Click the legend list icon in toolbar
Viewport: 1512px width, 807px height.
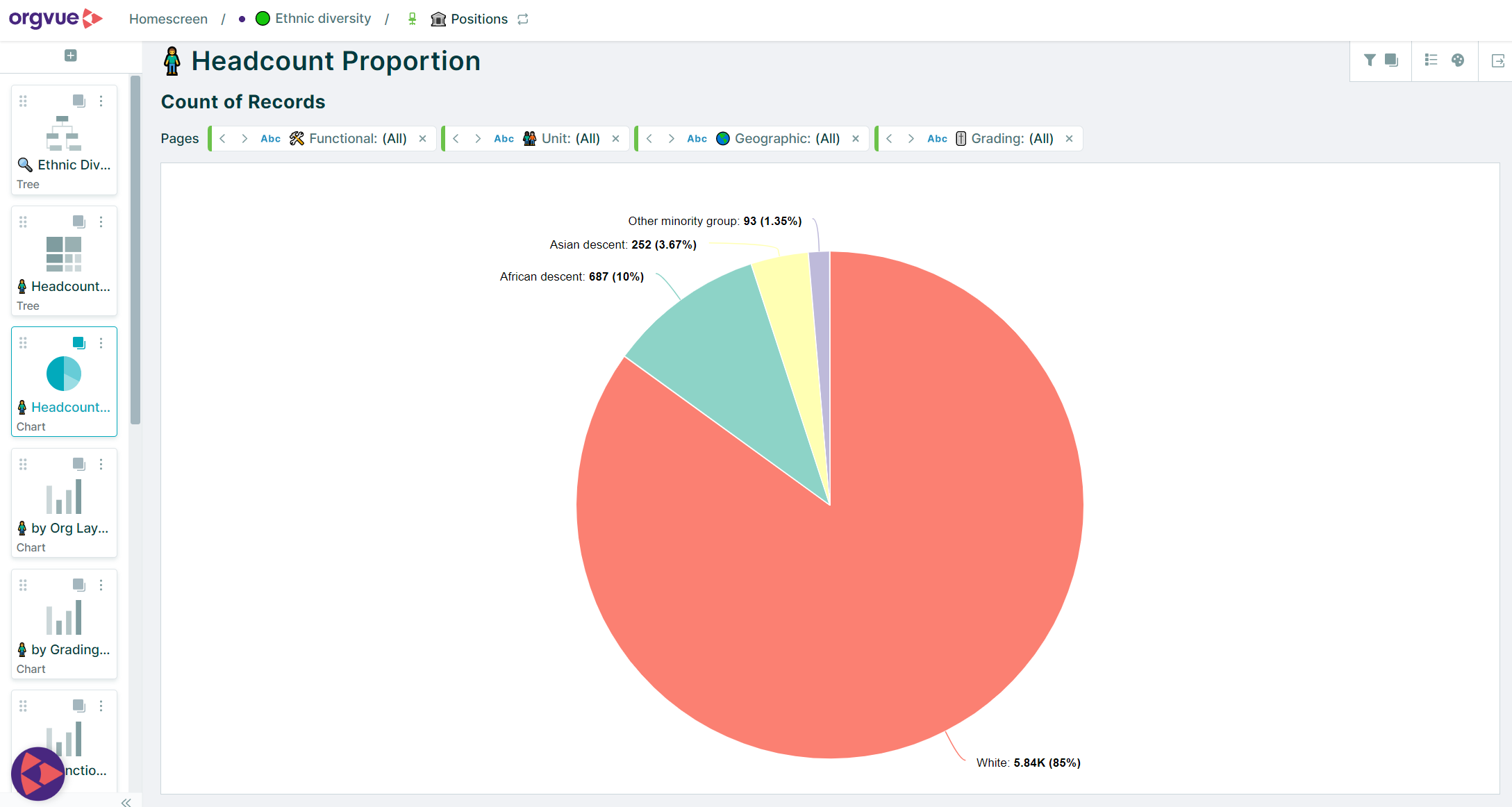click(1431, 60)
